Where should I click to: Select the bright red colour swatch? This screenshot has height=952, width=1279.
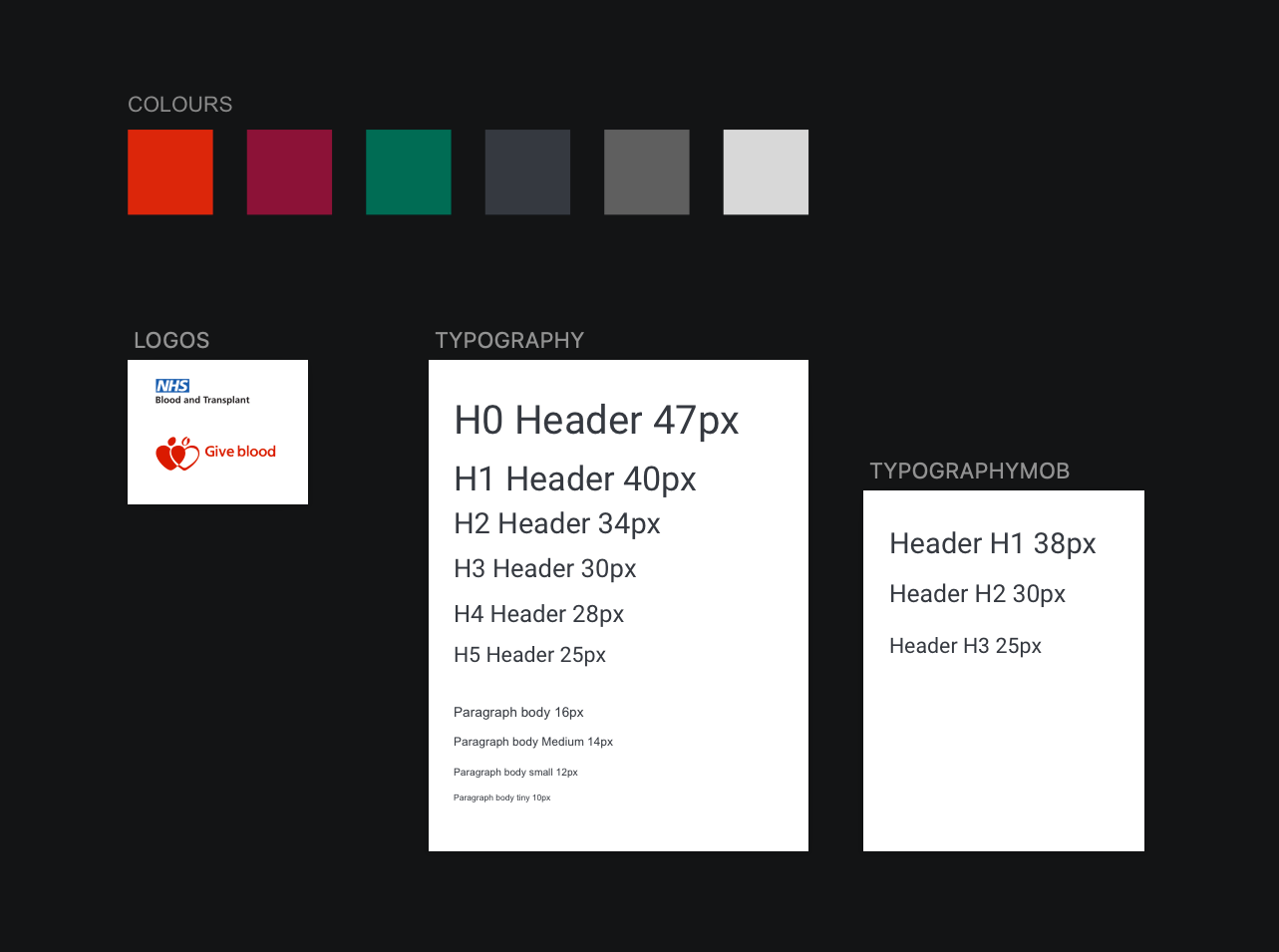[x=170, y=171]
